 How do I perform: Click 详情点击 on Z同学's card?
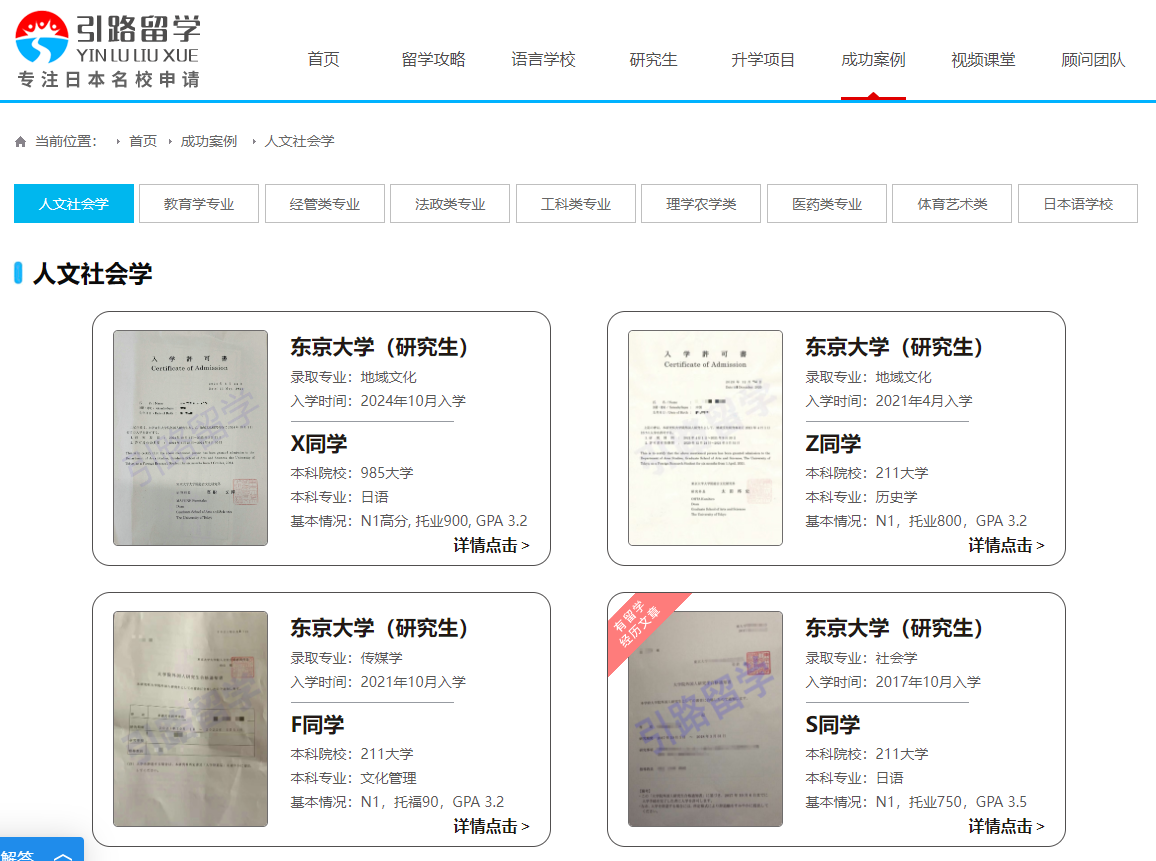click(1006, 545)
